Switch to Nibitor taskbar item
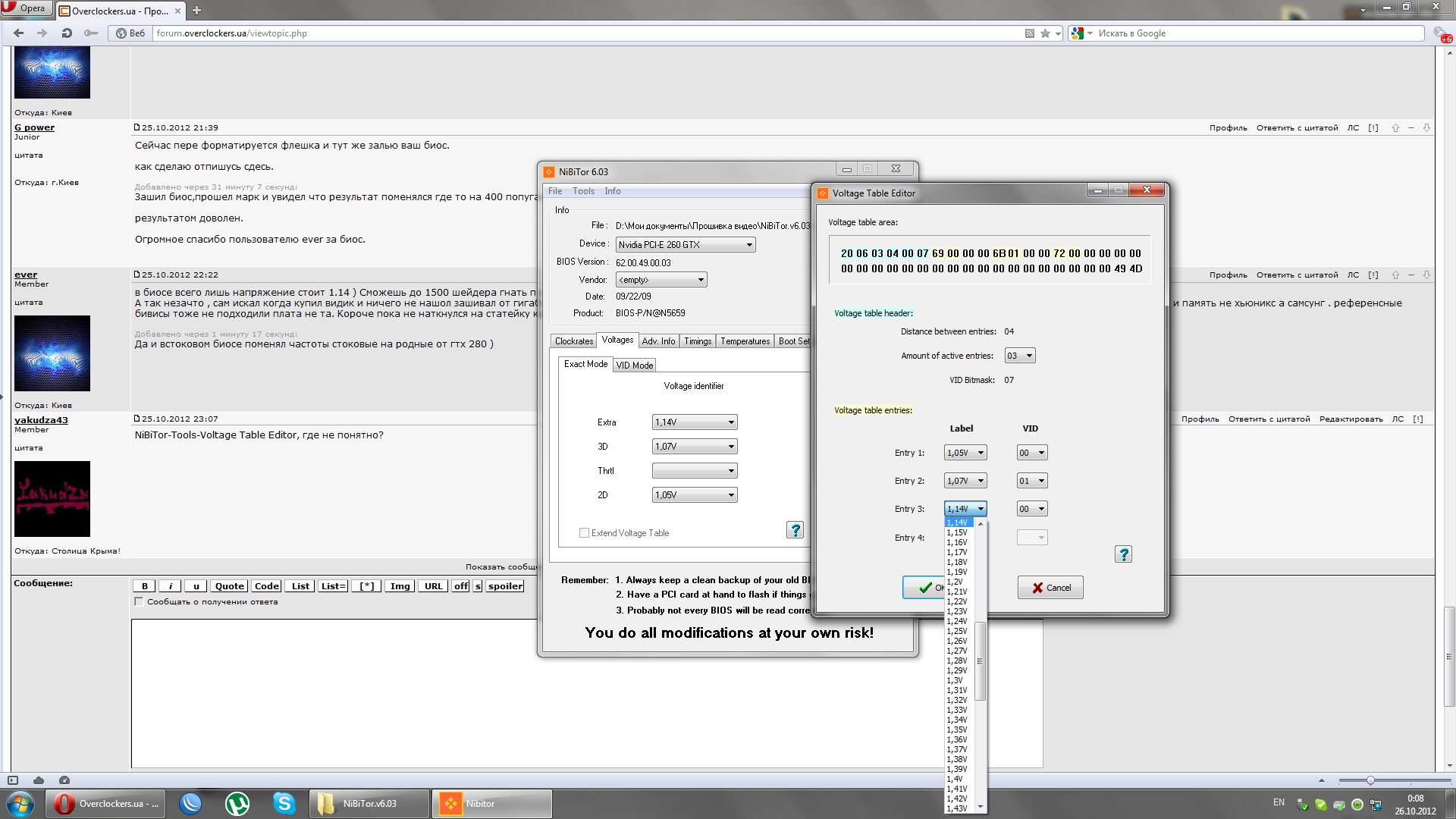Screen dimensions: 1456x819 [x=491, y=803]
